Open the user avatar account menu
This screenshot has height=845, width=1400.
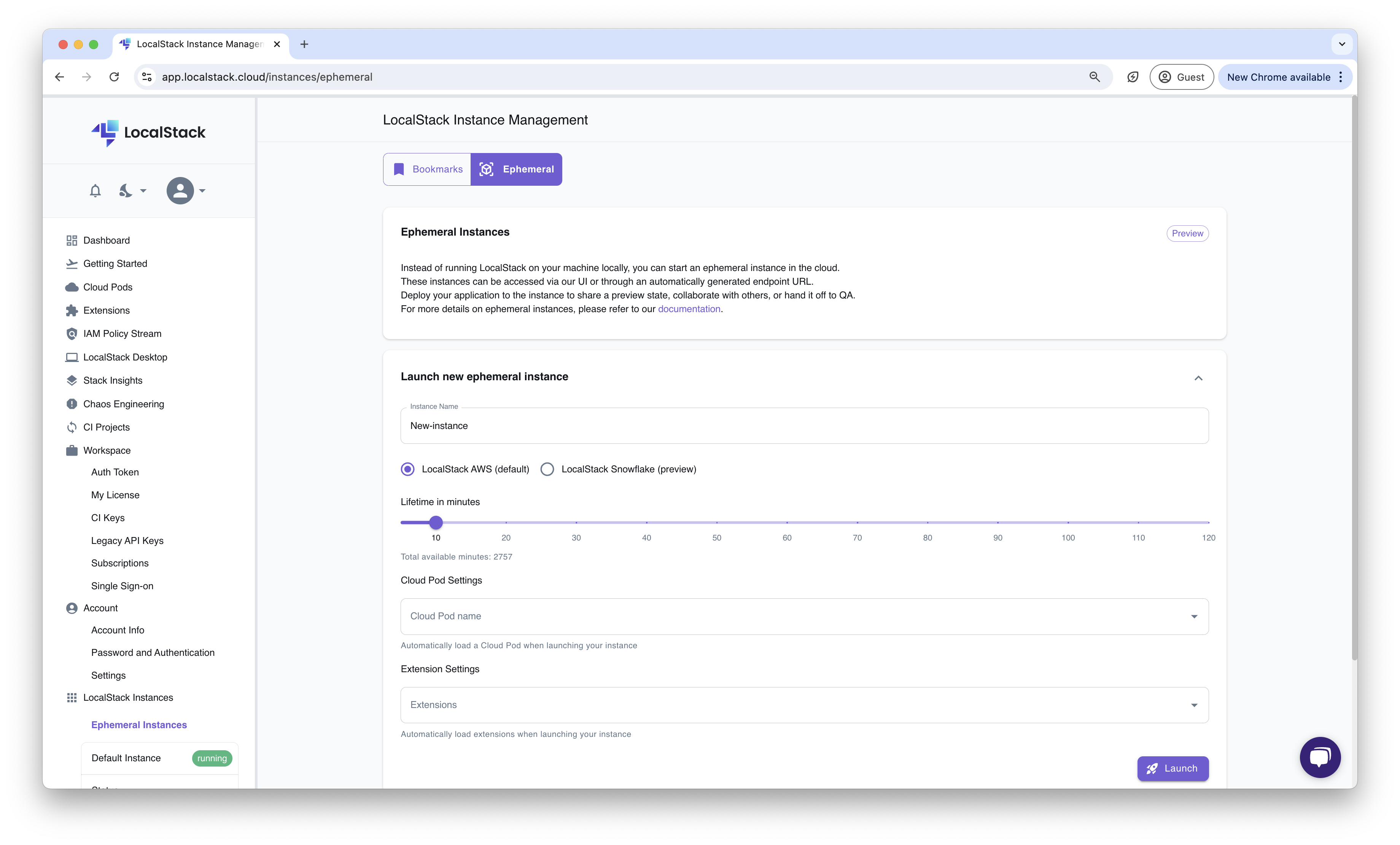(180, 190)
